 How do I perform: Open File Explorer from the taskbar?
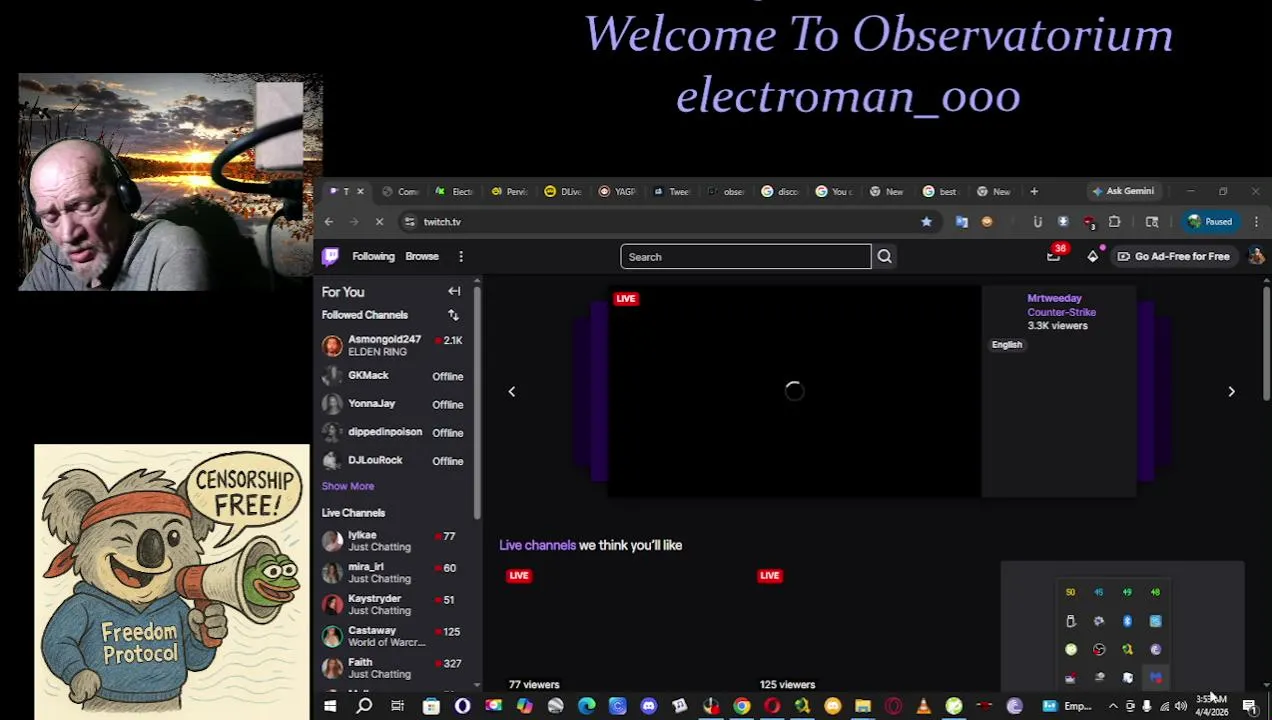click(x=862, y=706)
